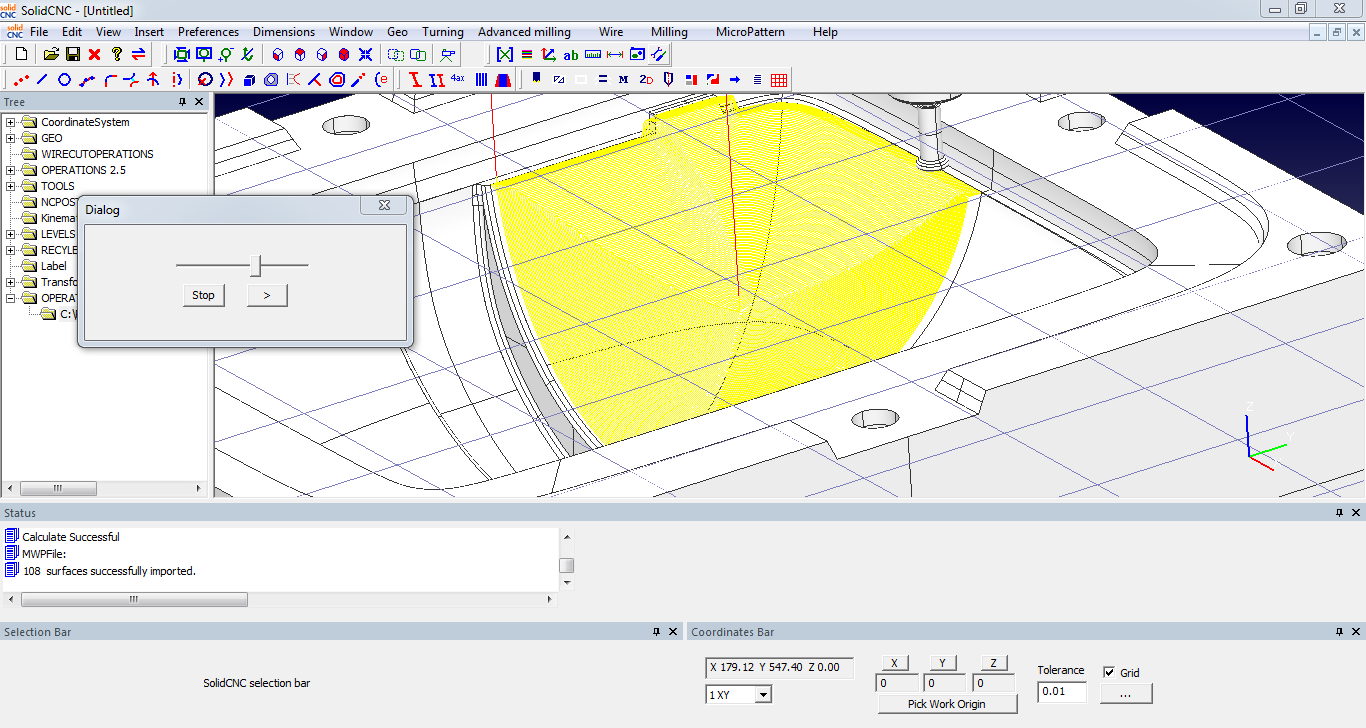Open the 1 XY plane dropdown
The width and height of the screenshot is (1366, 728).
pos(761,695)
